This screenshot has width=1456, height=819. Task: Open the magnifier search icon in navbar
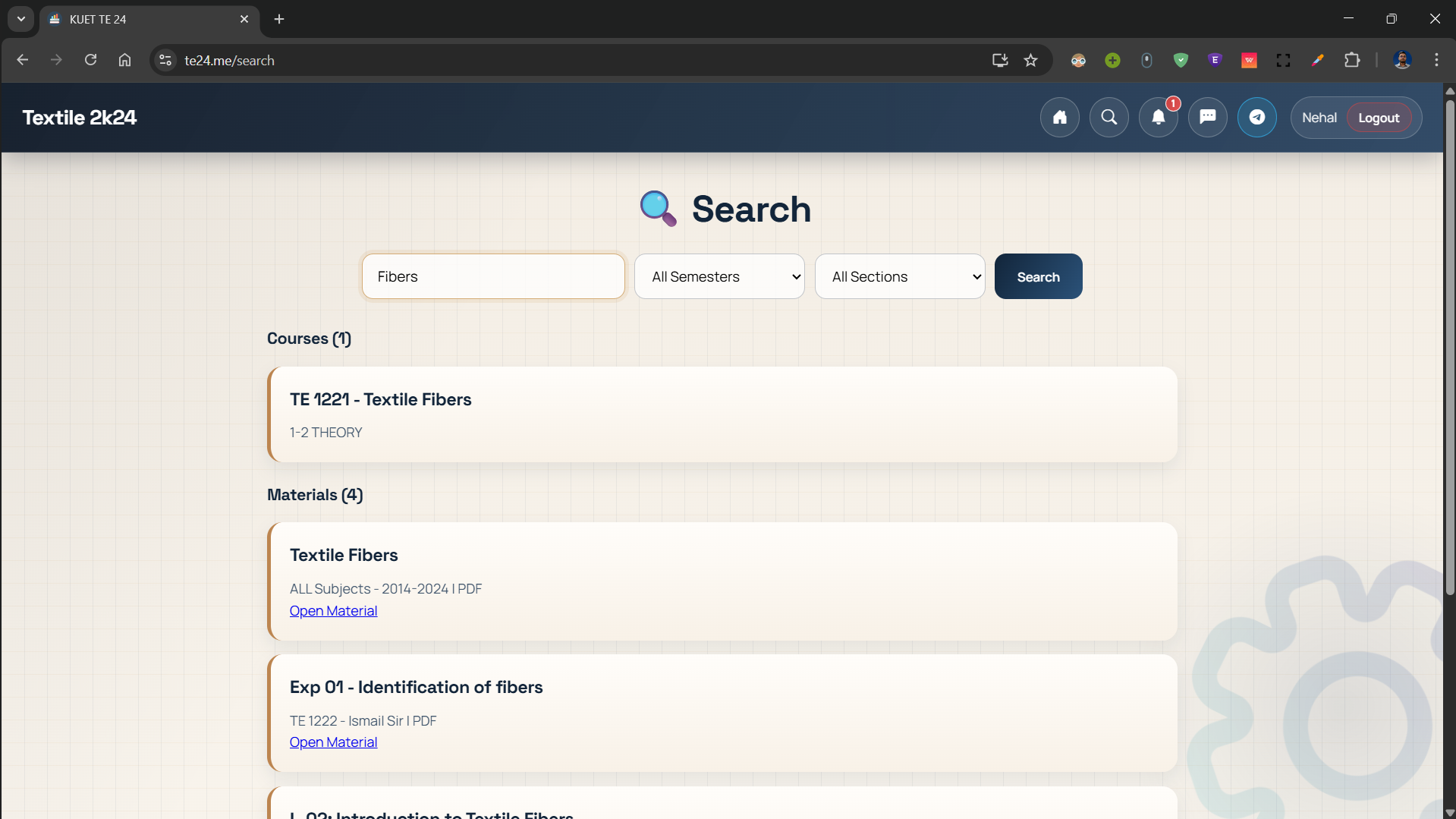(x=1109, y=117)
